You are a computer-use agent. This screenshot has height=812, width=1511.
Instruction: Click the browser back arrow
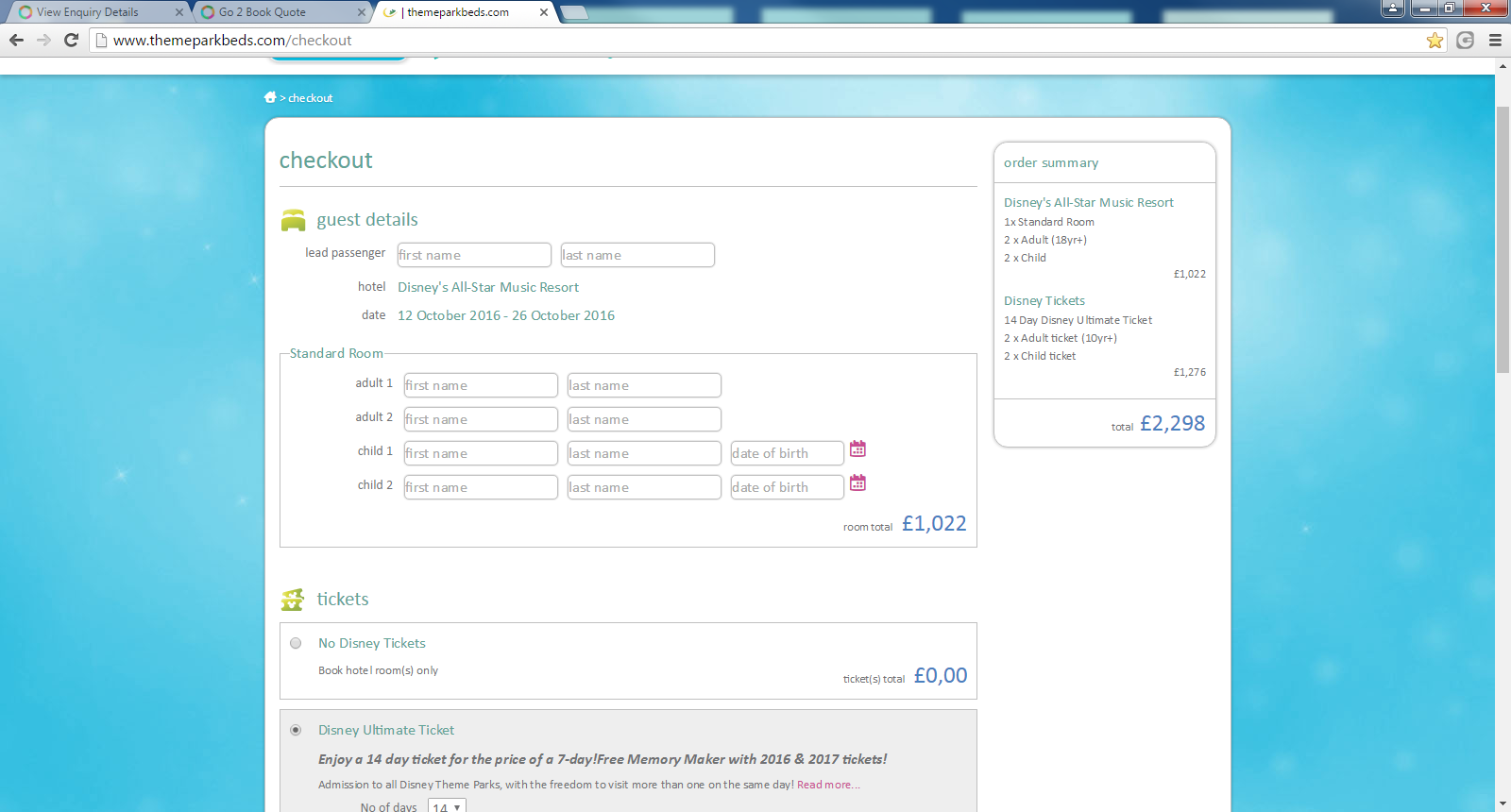16,40
